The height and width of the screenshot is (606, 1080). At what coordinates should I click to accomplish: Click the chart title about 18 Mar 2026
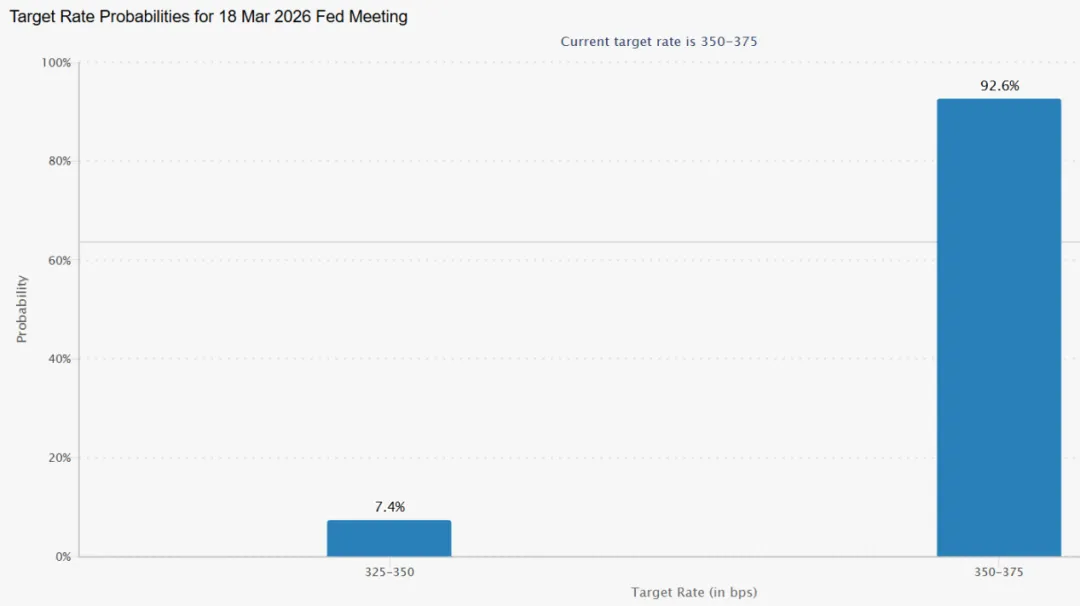(208, 17)
